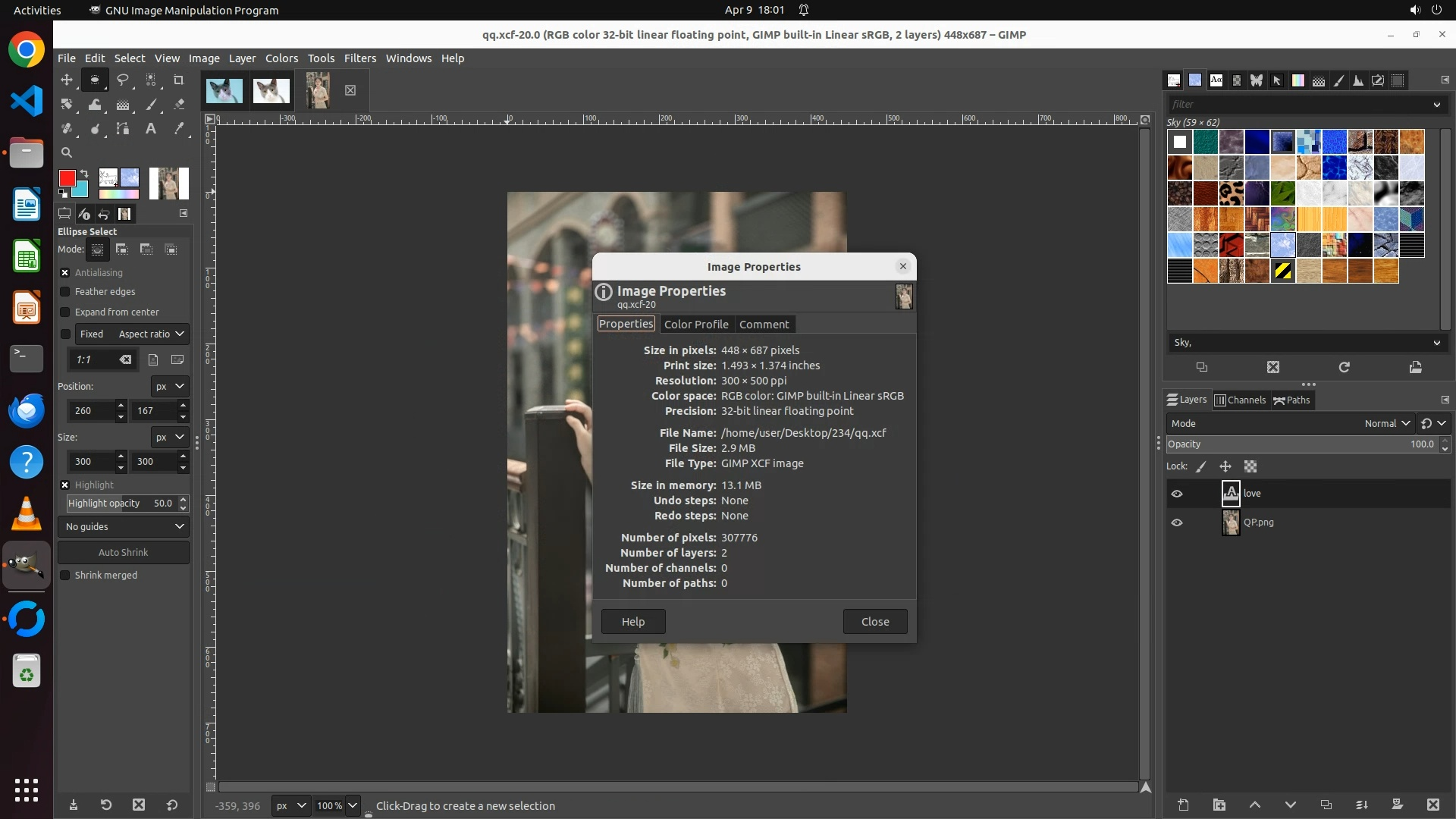Click the lock alpha channel icon
This screenshot has height=819, width=1456.
[1250, 466]
